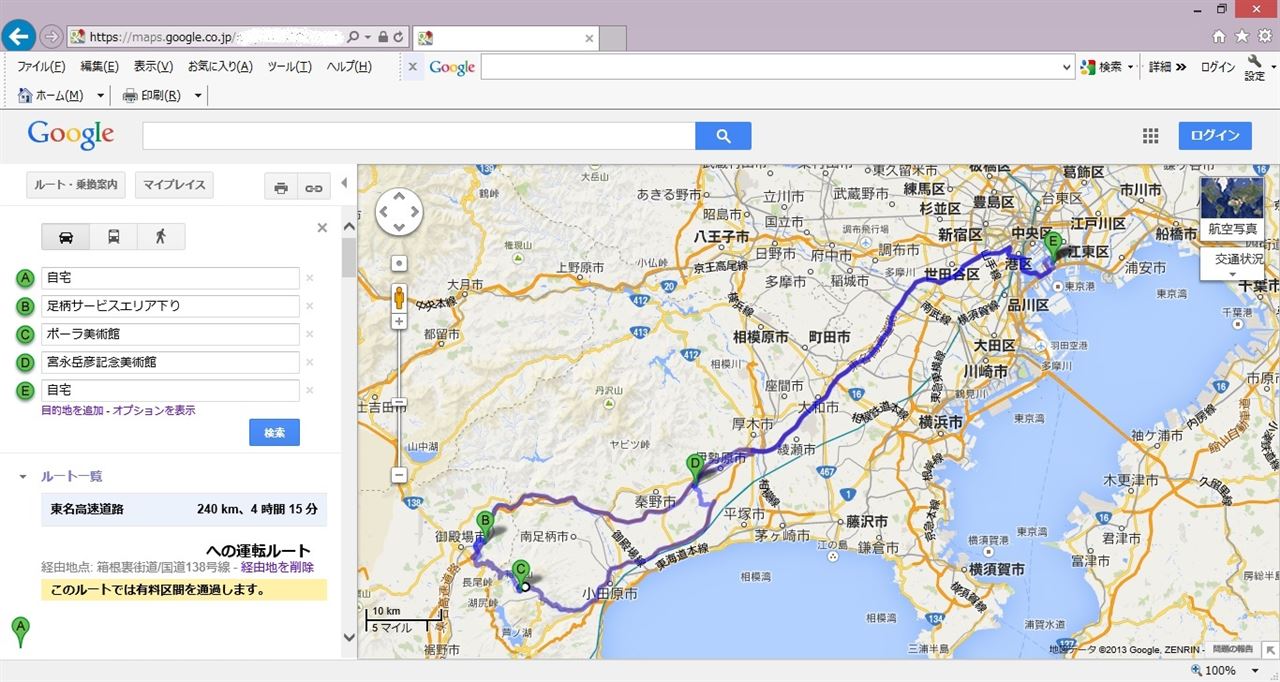1280x682 pixels.
Task: Select public transit bus mode
Action: pos(114,237)
